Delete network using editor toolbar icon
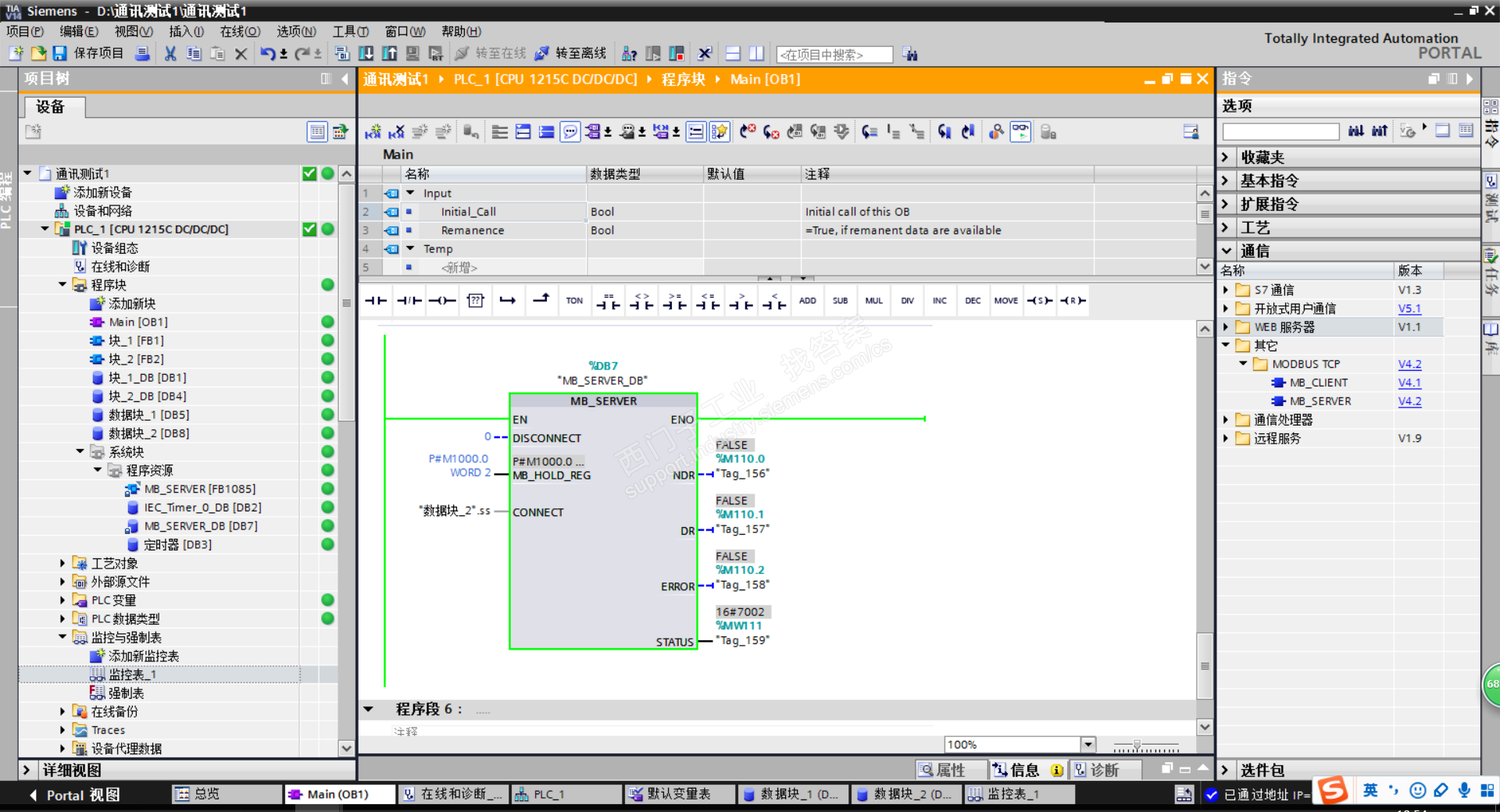The width and height of the screenshot is (1500, 812). pyautogui.click(x=397, y=132)
